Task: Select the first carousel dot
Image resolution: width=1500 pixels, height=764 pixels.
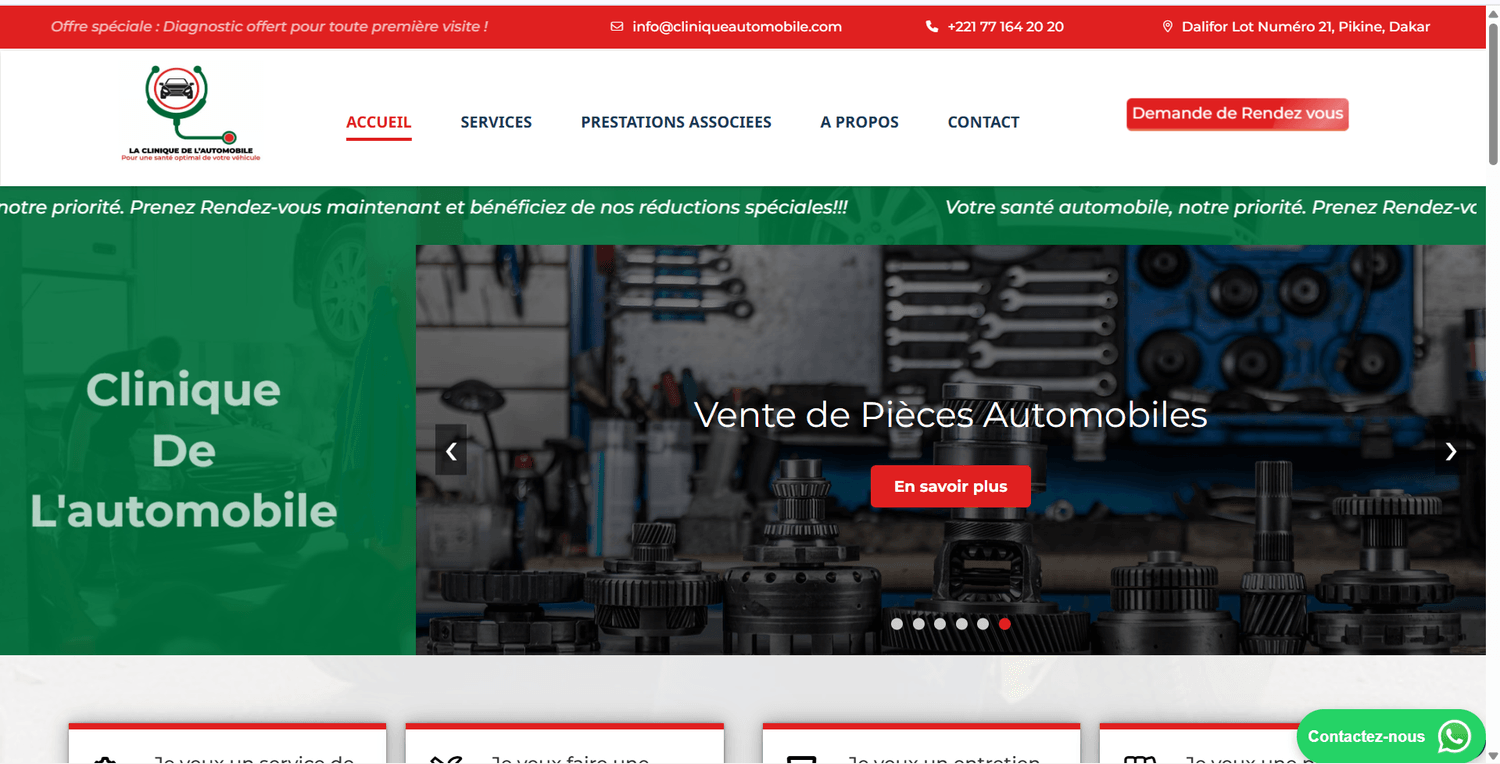Action: (x=897, y=624)
